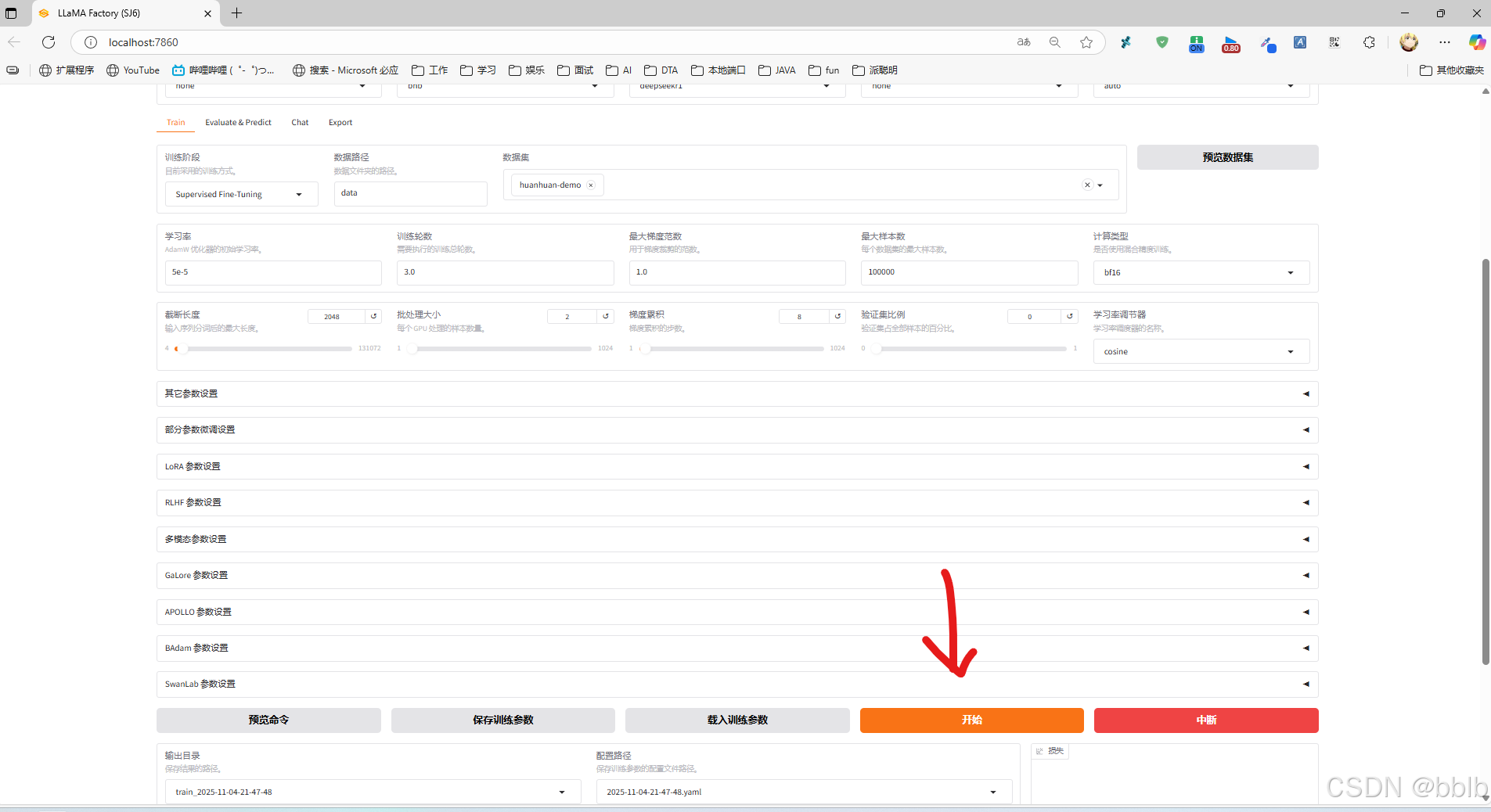Open the bilibili bookmark
Image resolution: width=1491 pixels, height=812 pixels.
coord(223,70)
